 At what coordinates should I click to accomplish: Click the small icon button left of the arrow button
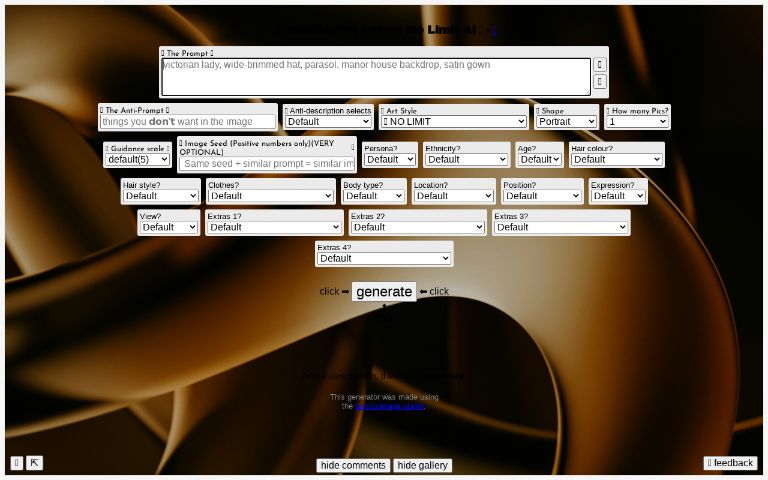[x=16, y=463]
